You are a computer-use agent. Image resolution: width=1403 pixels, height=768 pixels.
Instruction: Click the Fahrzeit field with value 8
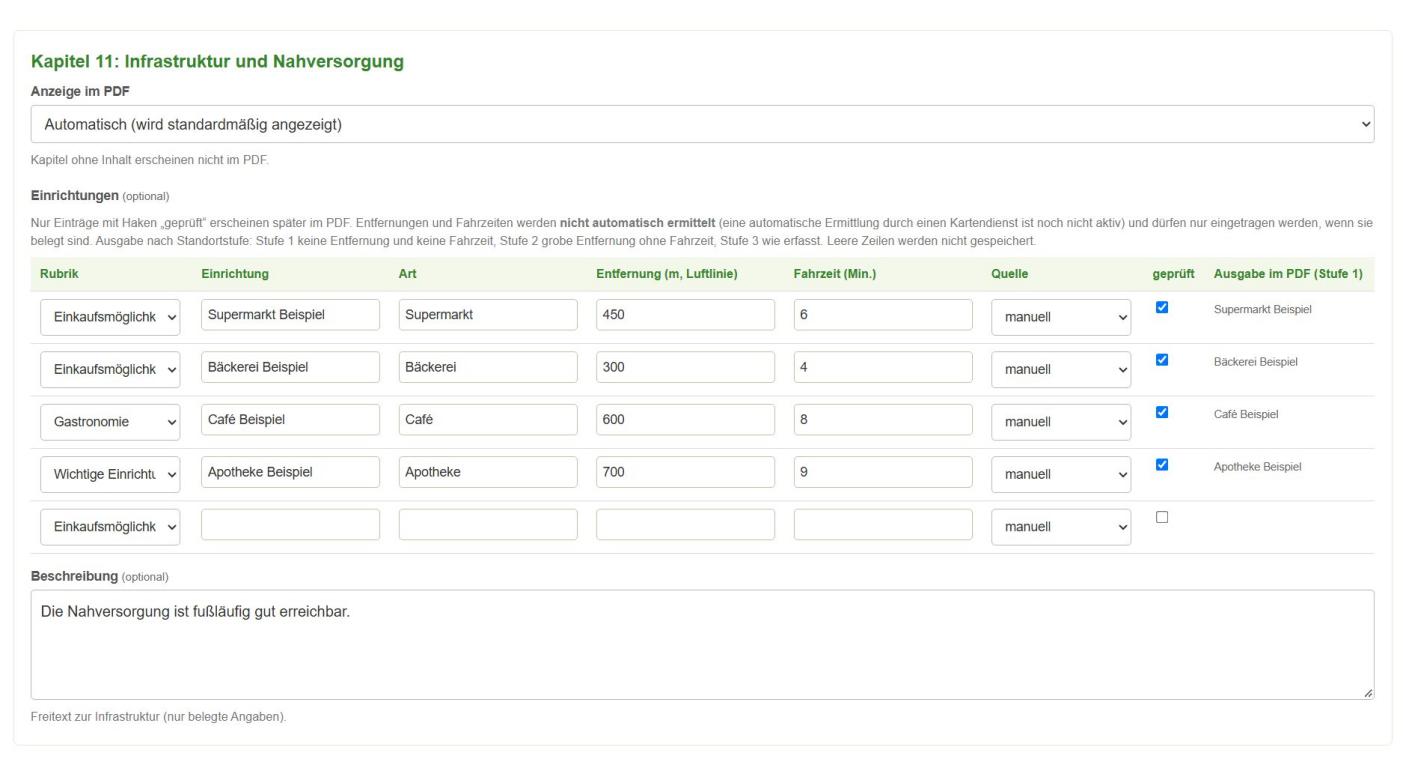pyautogui.click(x=883, y=420)
